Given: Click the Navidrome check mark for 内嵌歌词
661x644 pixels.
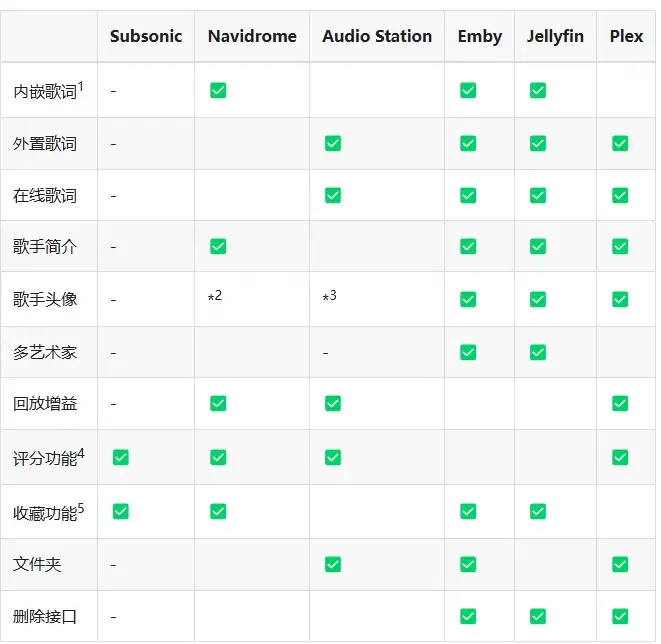Looking at the screenshot, I should point(218,90).
